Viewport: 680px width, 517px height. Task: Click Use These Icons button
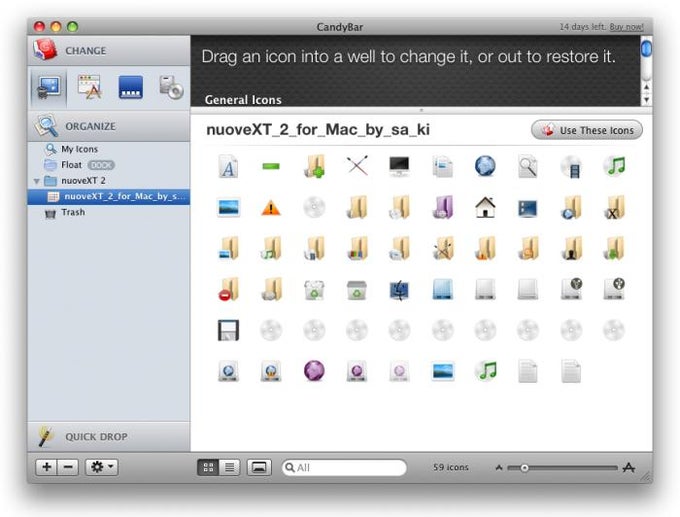pos(587,130)
